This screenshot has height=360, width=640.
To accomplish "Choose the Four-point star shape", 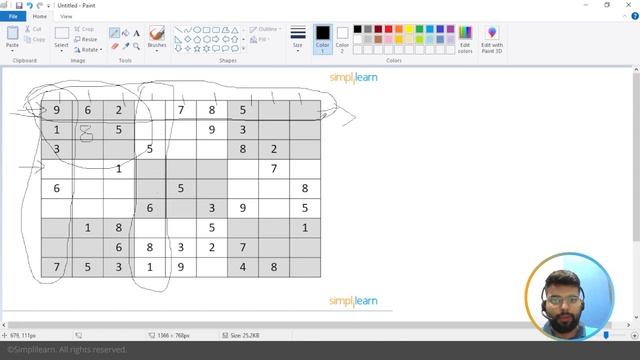I will [188, 49].
